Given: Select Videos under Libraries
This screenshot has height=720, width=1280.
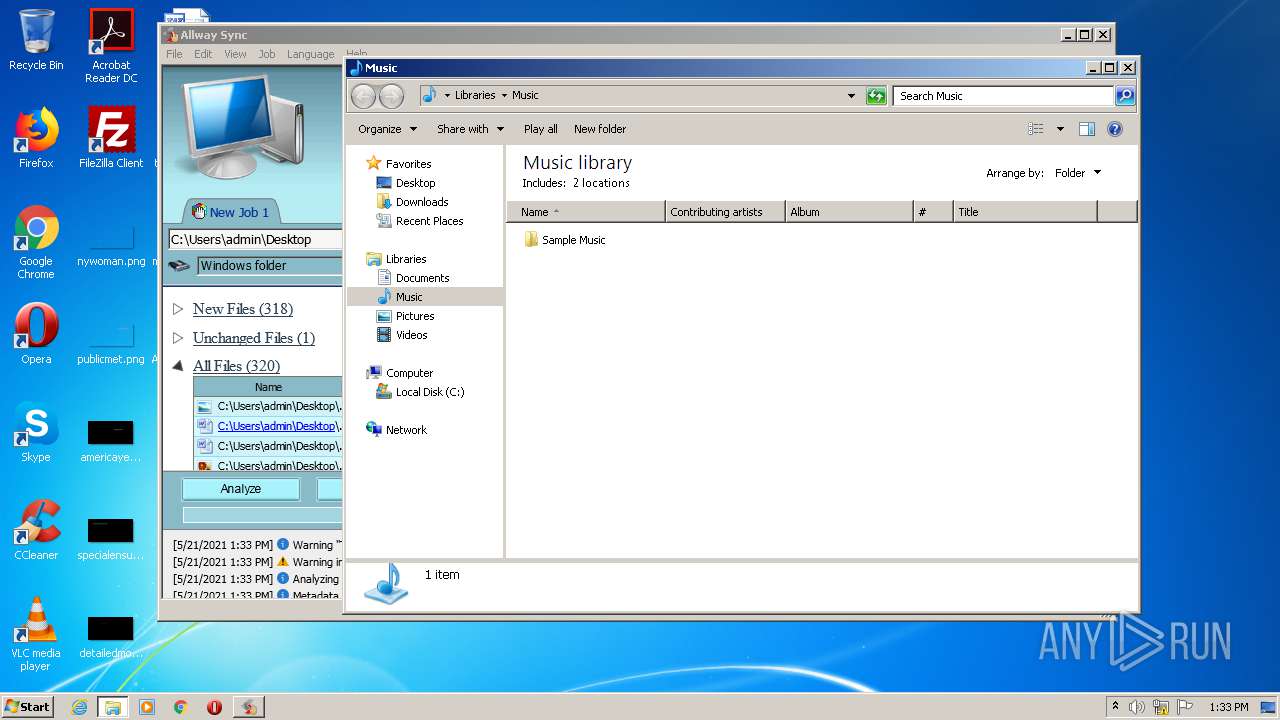Looking at the screenshot, I should point(402,335).
